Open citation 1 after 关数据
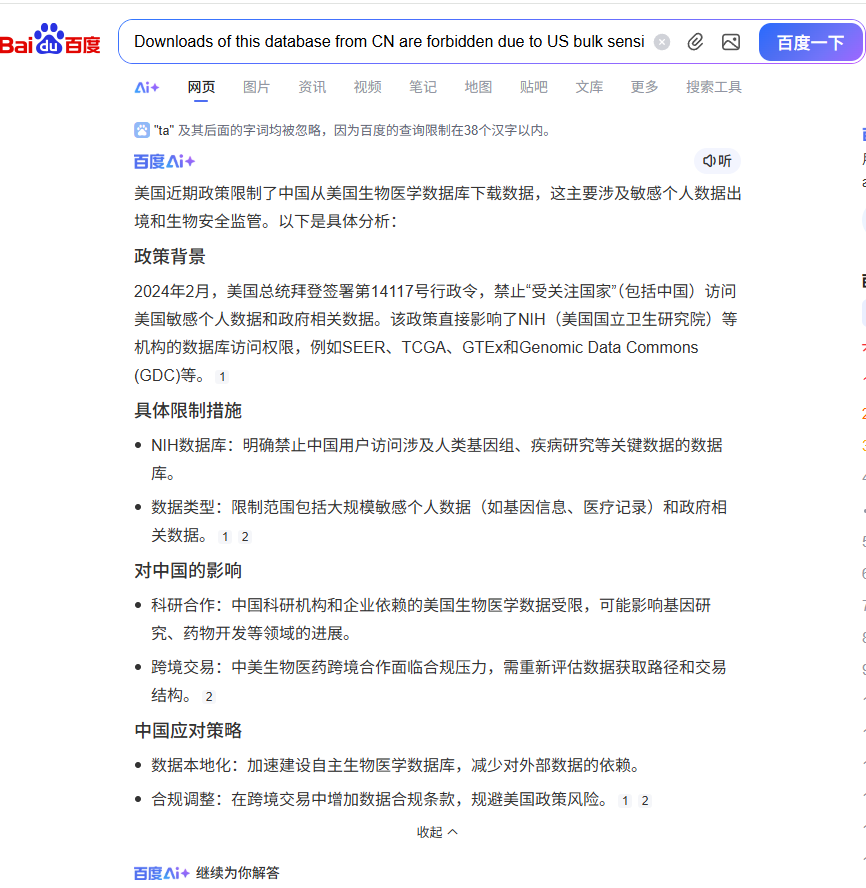Screen dimensions: 866x888 click(225, 537)
